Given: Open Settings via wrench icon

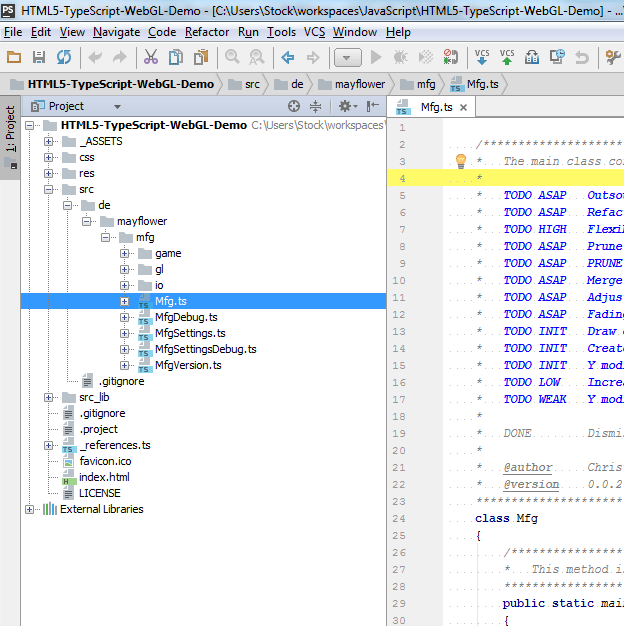Looking at the screenshot, I should pos(613,57).
